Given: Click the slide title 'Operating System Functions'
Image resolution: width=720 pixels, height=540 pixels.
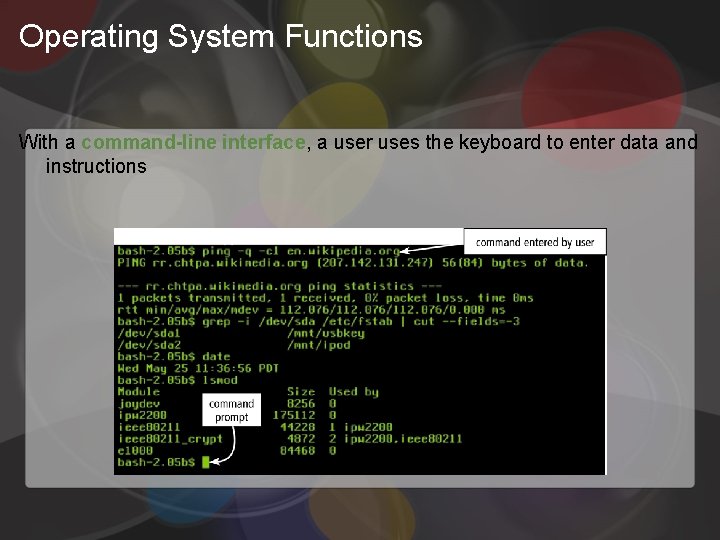Looking at the screenshot, I should 220,36.
